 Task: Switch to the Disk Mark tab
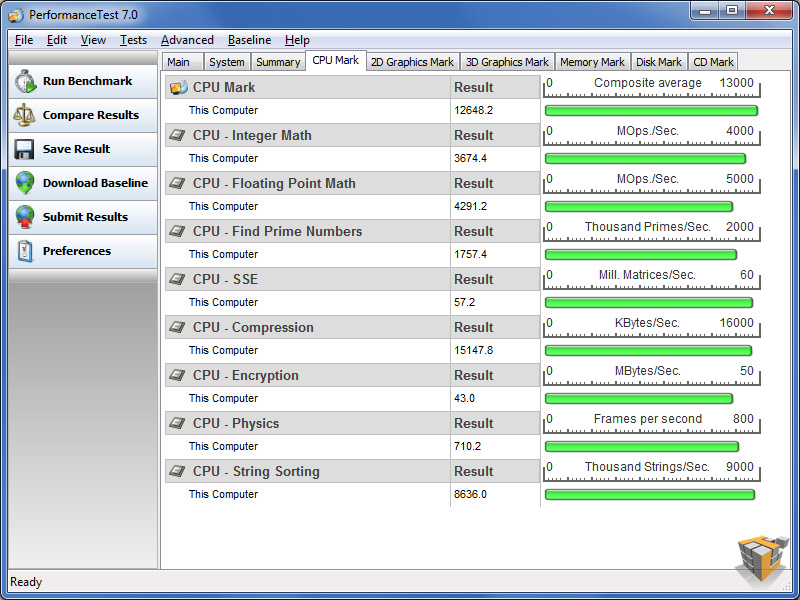[x=659, y=62]
